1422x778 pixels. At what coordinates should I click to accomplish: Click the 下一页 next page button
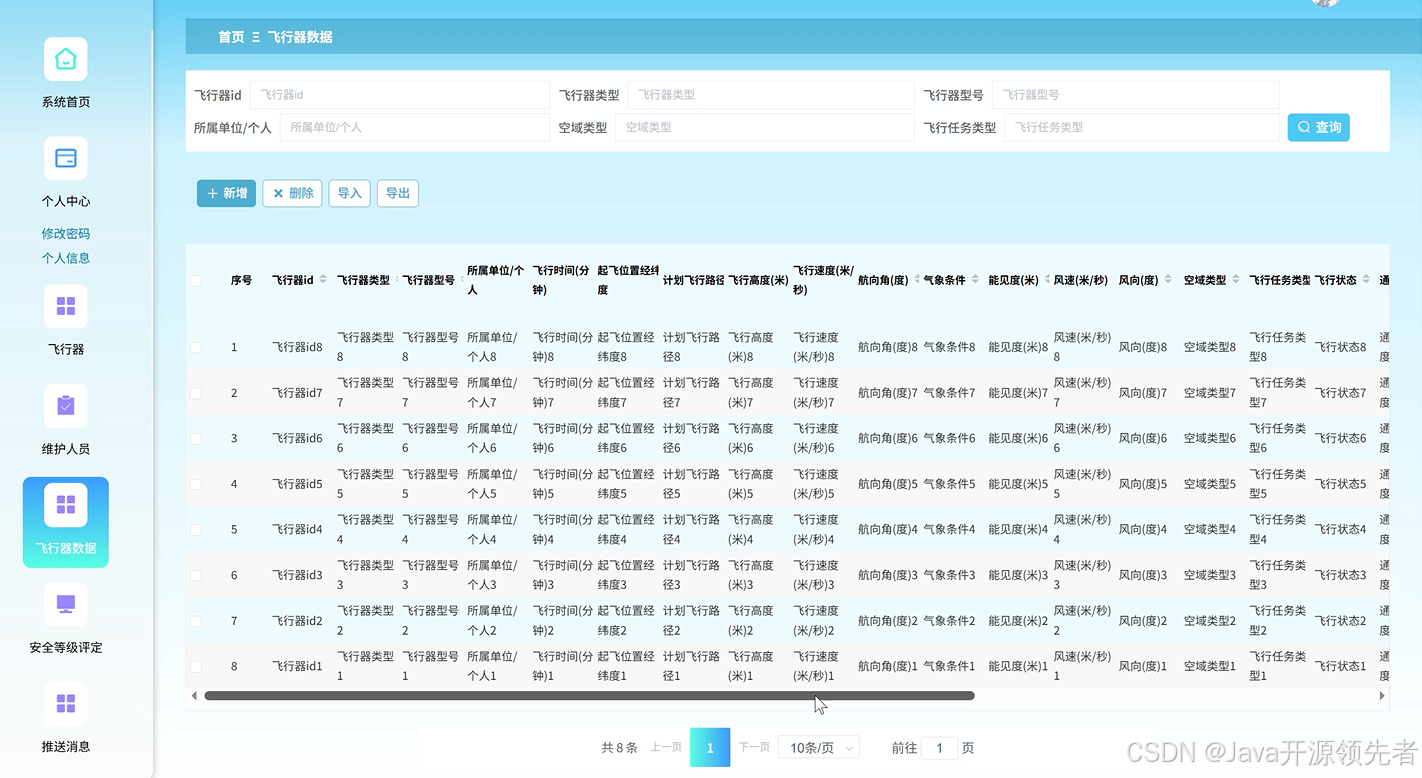(x=754, y=747)
